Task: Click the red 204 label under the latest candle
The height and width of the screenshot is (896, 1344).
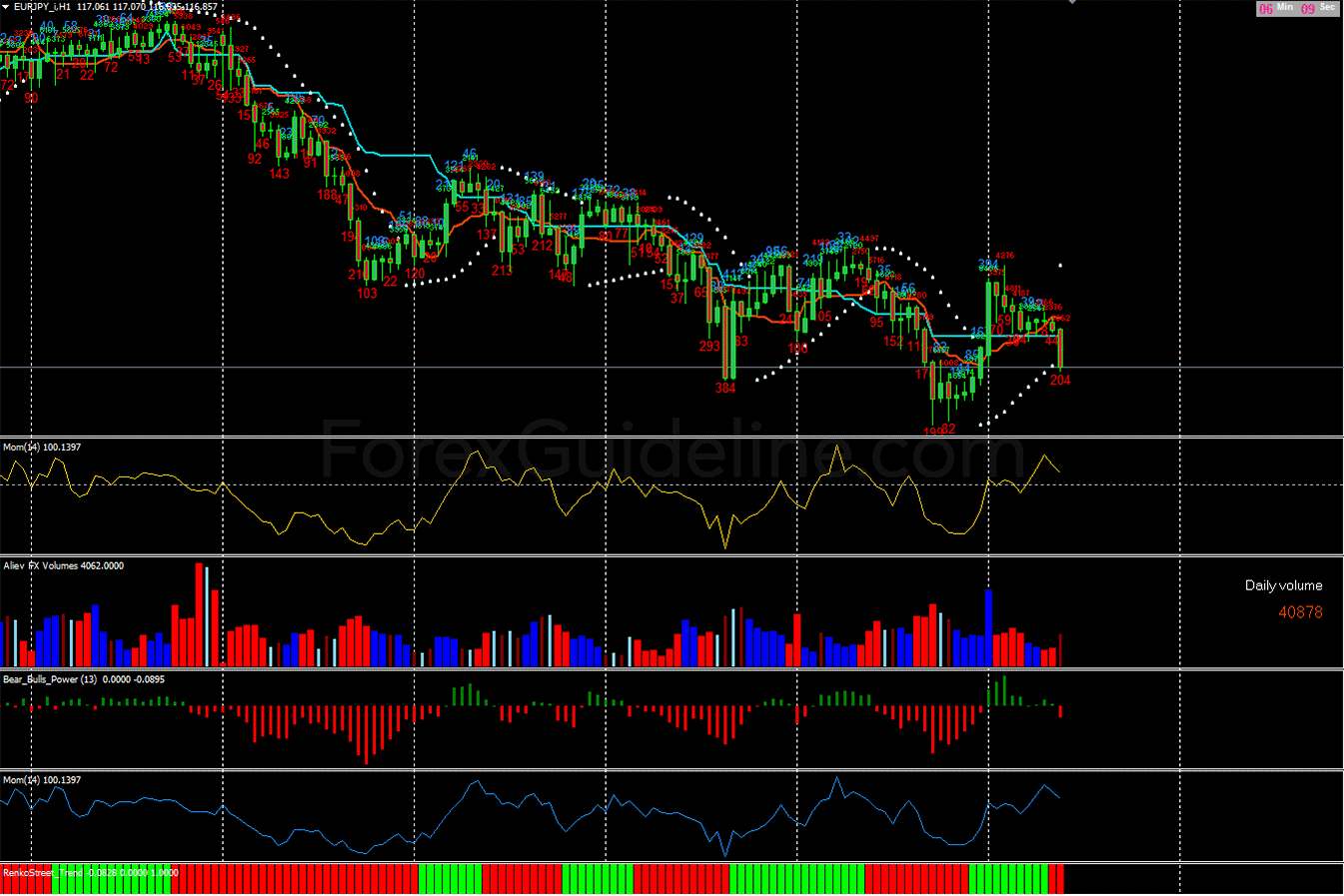Action: (1060, 381)
